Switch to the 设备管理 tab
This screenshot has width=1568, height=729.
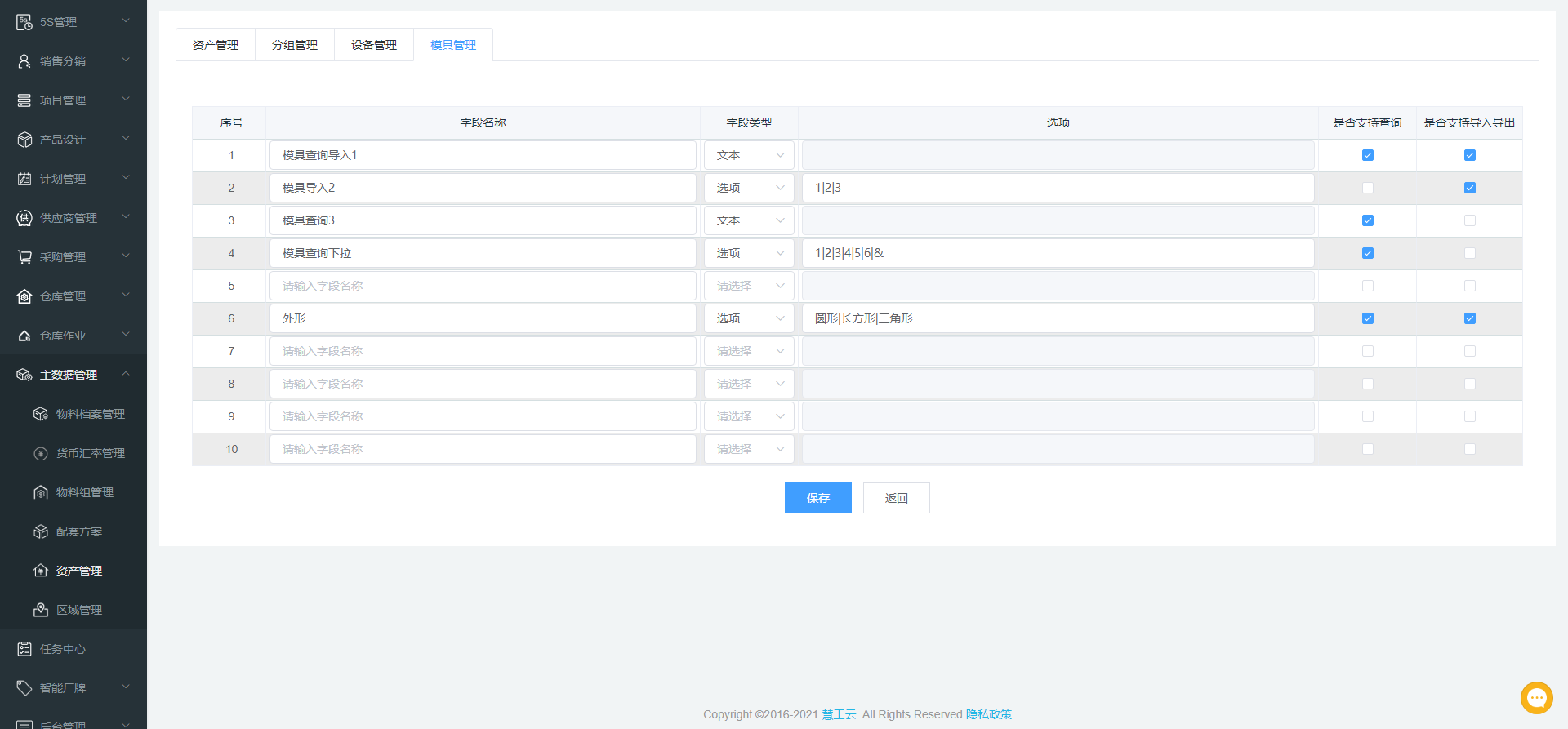click(x=374, y=45)
